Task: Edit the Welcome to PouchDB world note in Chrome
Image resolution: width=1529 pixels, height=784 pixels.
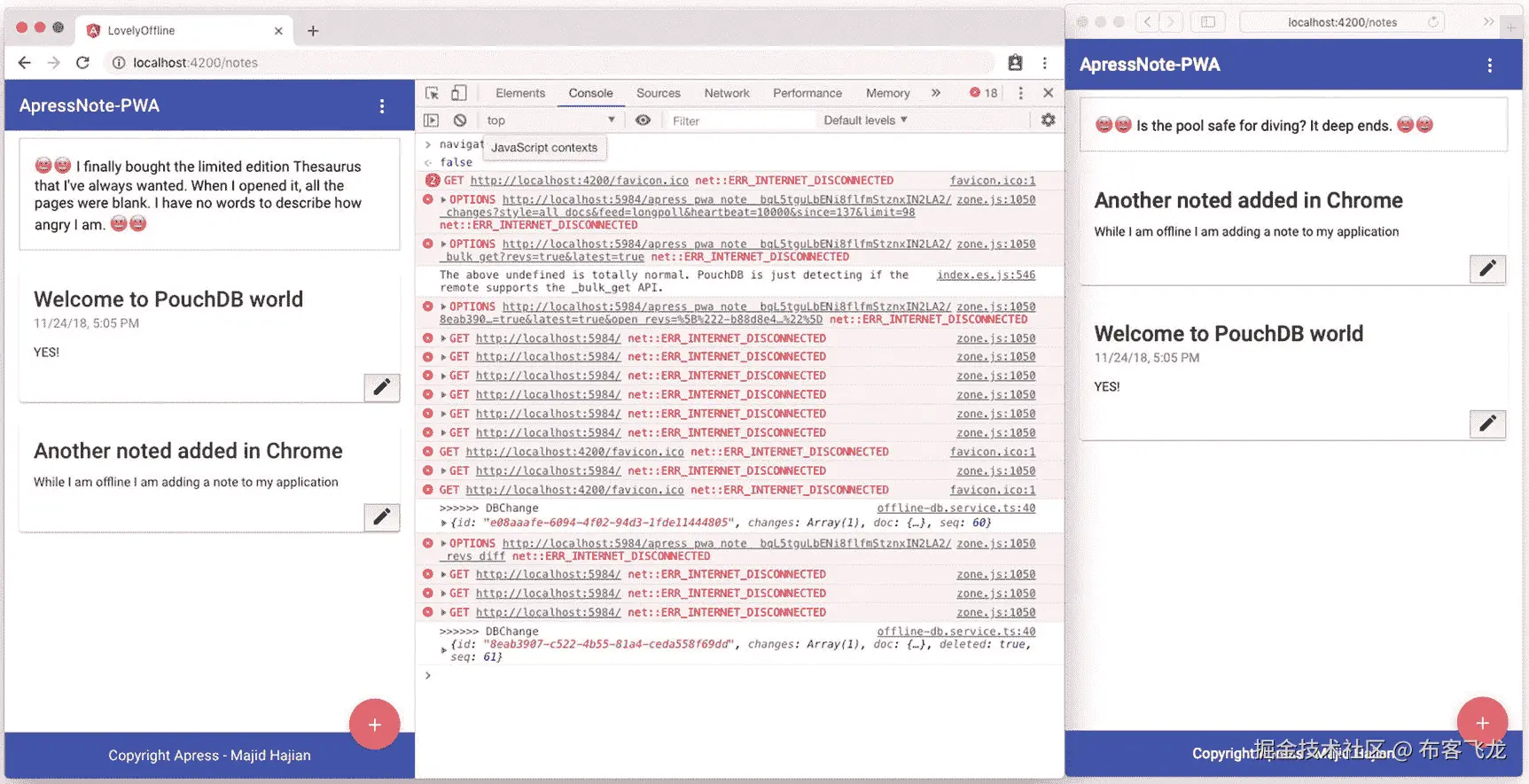Action: (382, 387)
